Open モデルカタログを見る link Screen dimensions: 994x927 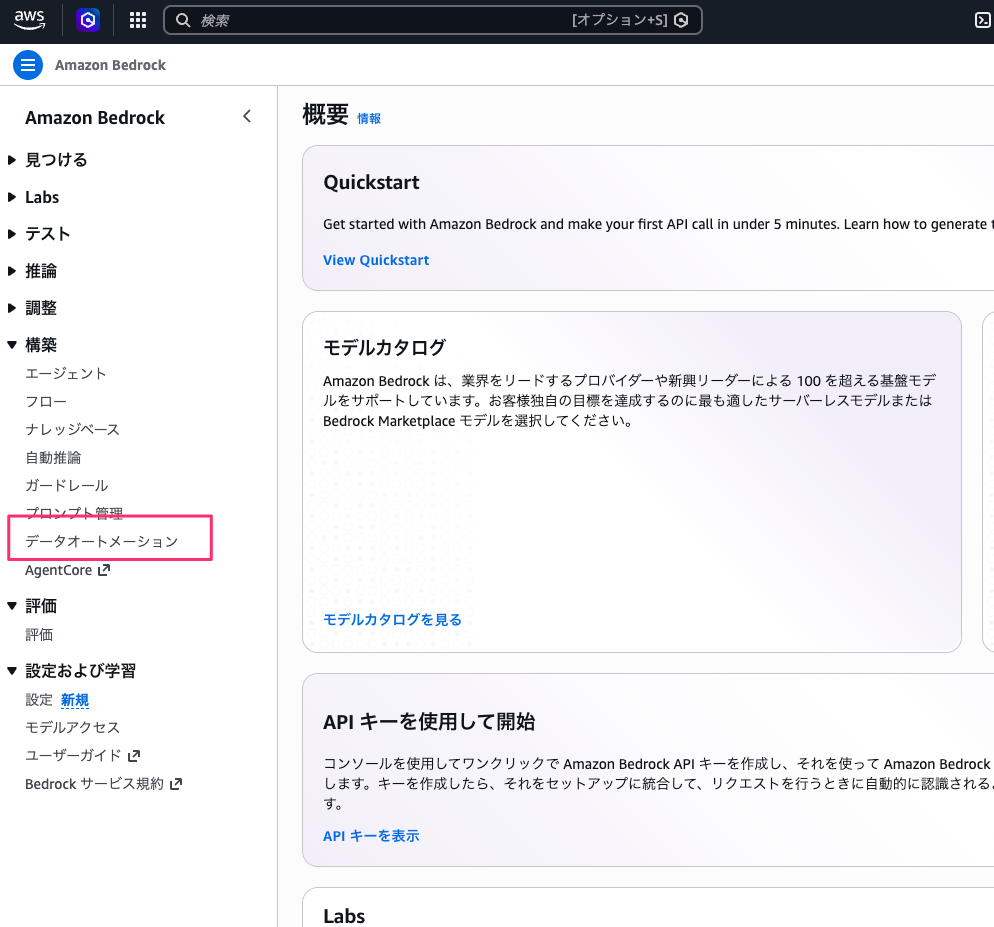(x=390, y=619)
